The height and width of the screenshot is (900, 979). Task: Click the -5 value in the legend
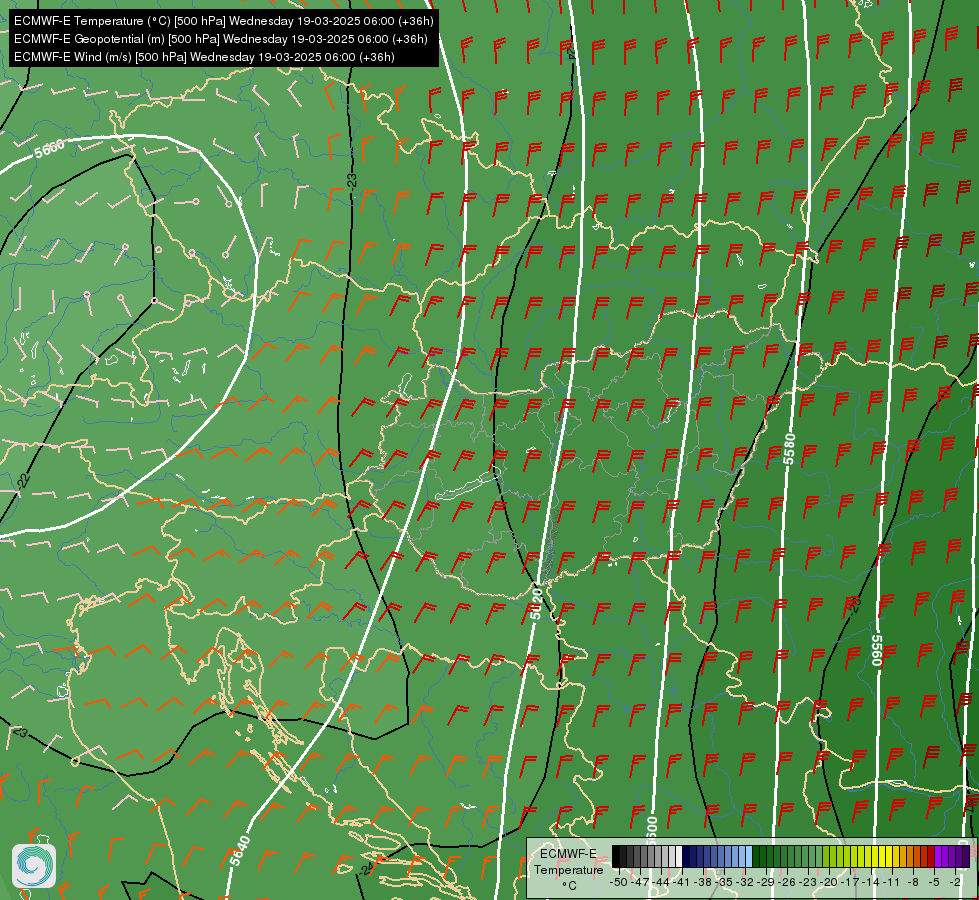coord(934,882)
